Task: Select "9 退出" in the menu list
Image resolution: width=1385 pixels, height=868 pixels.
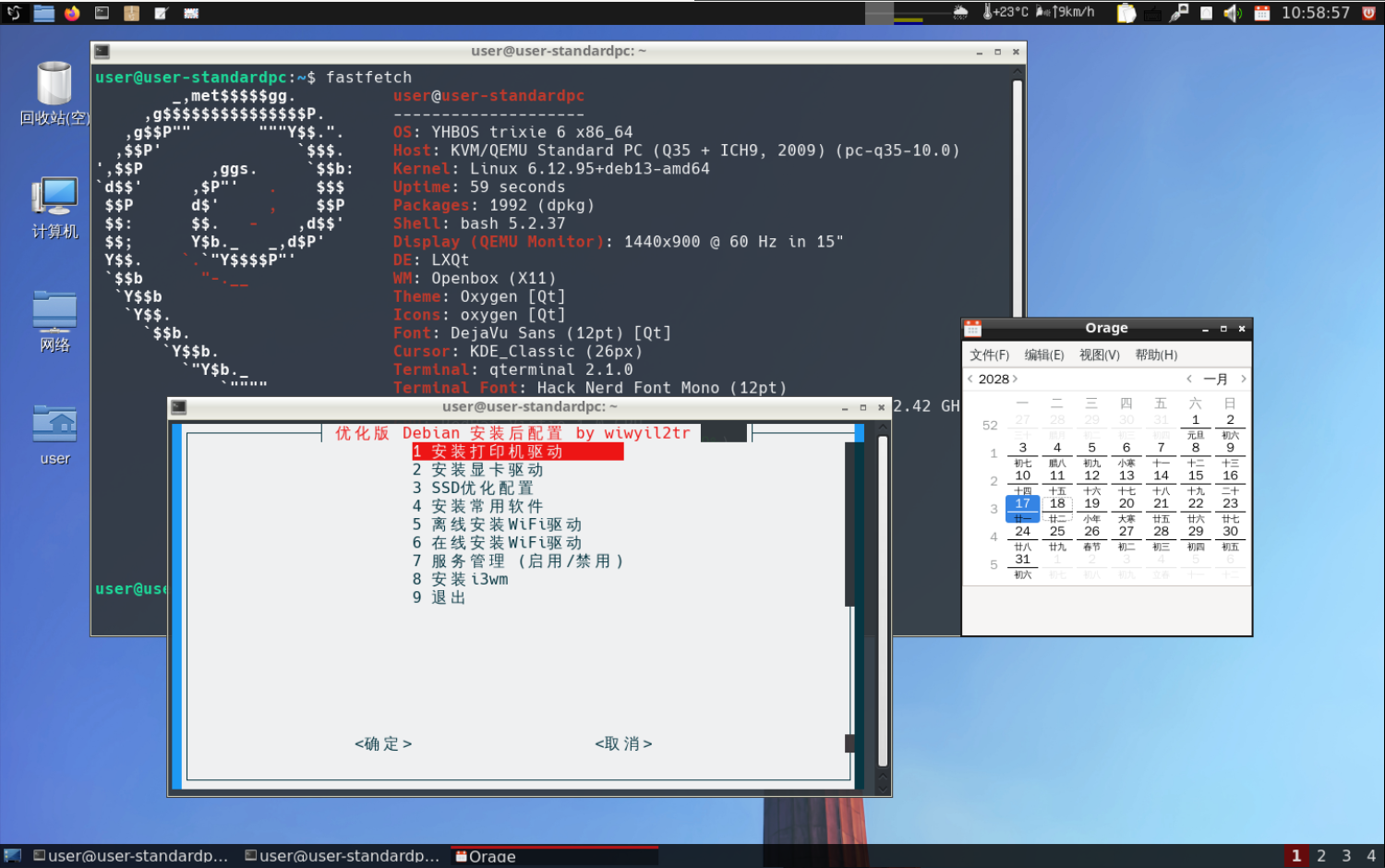Action: 440,597
